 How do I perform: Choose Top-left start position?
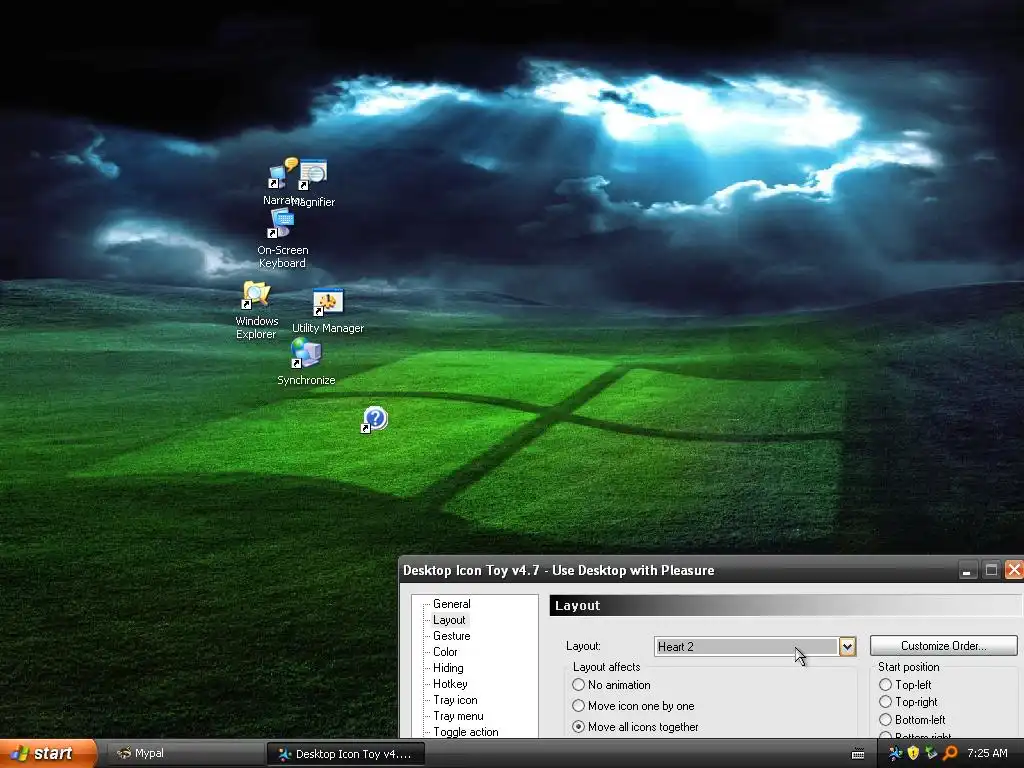(x=885, y=684)
